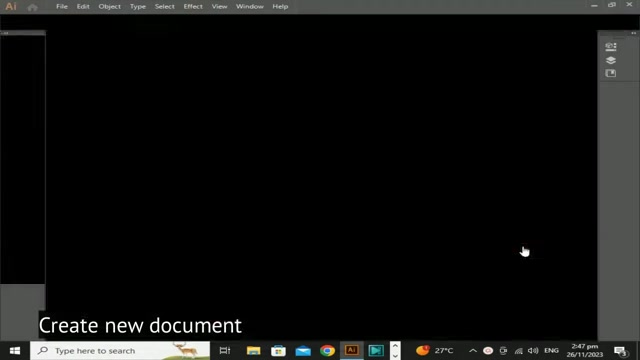Screen dimensions: 640x360
Task: Open File Explorer from the taskbar
Action: pos(253,351)
